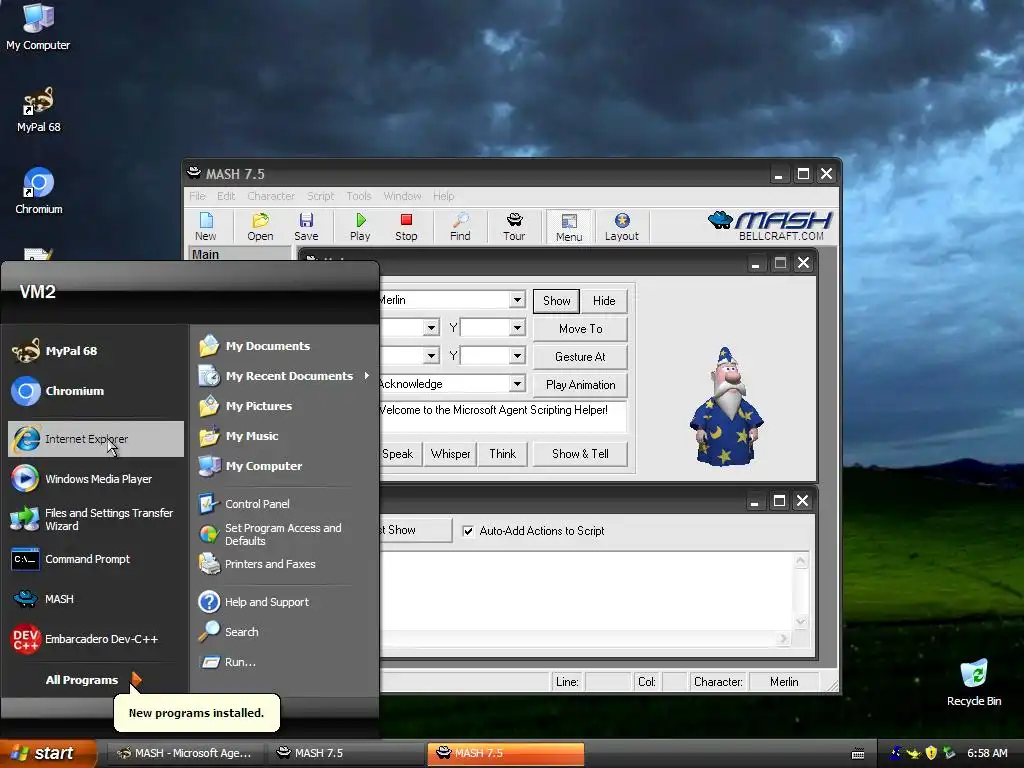1024x768 pixels.
Task: Toggle the Menu toolbar button
Action: click(x=569, y=226)
